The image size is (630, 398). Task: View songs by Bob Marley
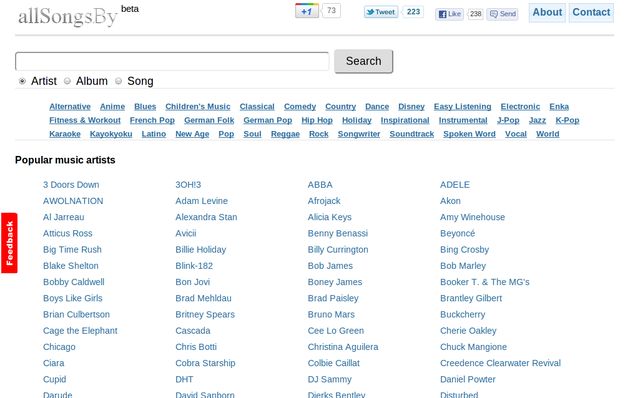click(x=463, y=266)
